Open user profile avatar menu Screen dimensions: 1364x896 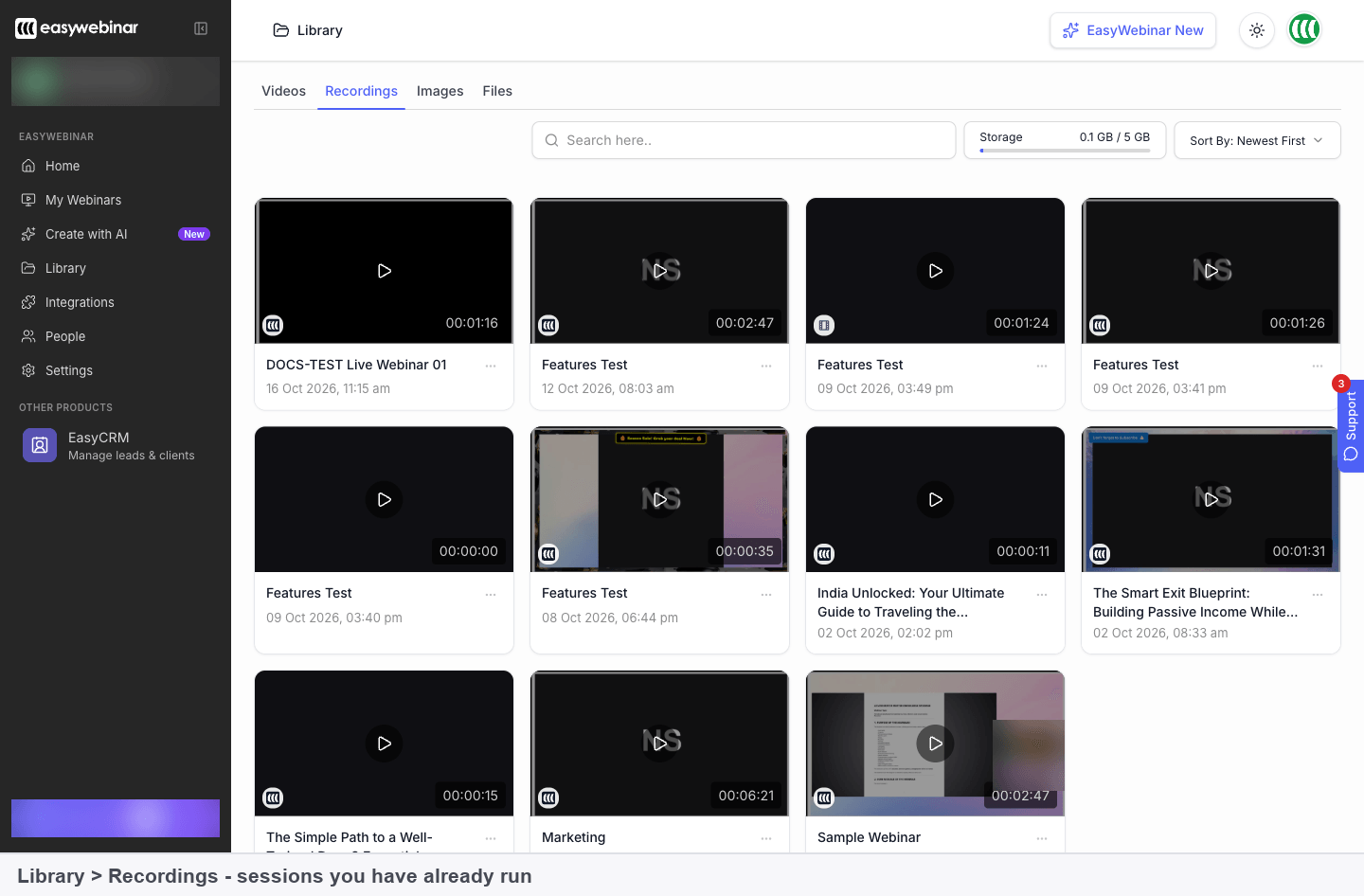pos(1304,30)
